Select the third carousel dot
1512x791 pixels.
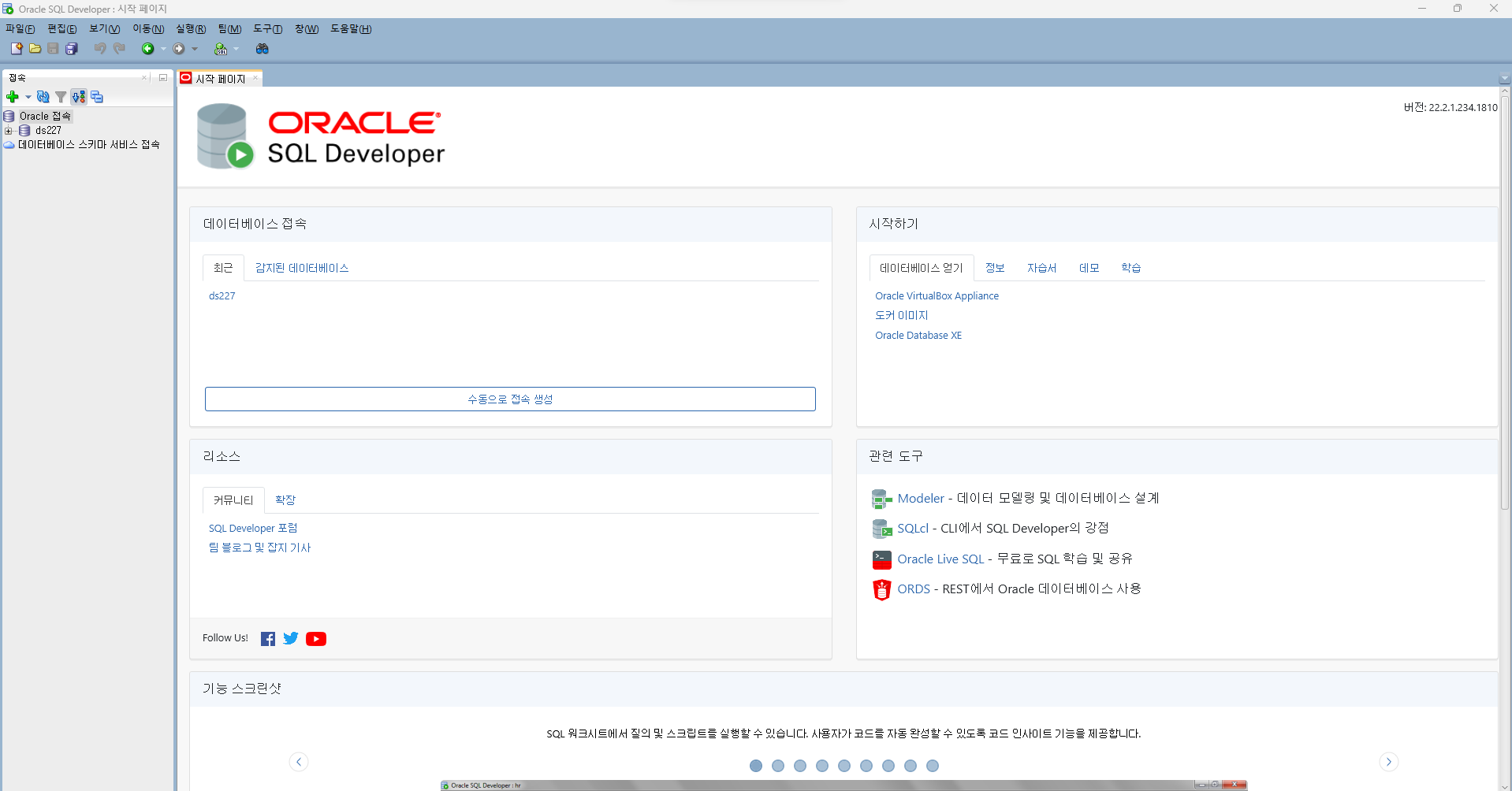(x=800, y=766)
